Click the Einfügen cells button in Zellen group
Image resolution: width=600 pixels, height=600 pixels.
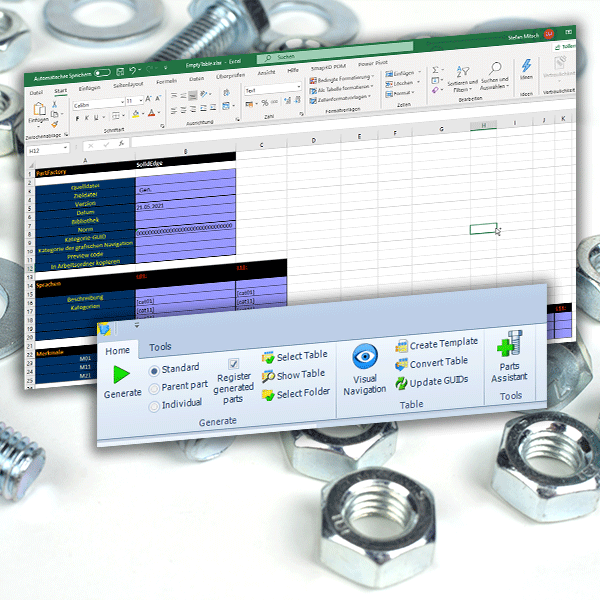[400, 73]
